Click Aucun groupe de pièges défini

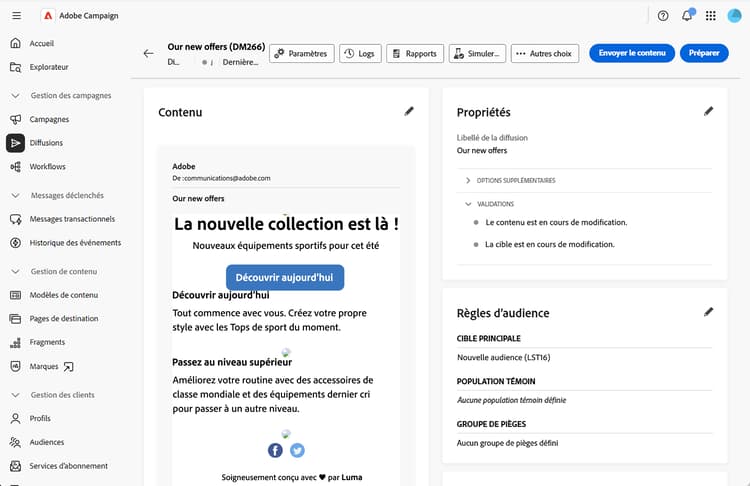click(507, 443)
